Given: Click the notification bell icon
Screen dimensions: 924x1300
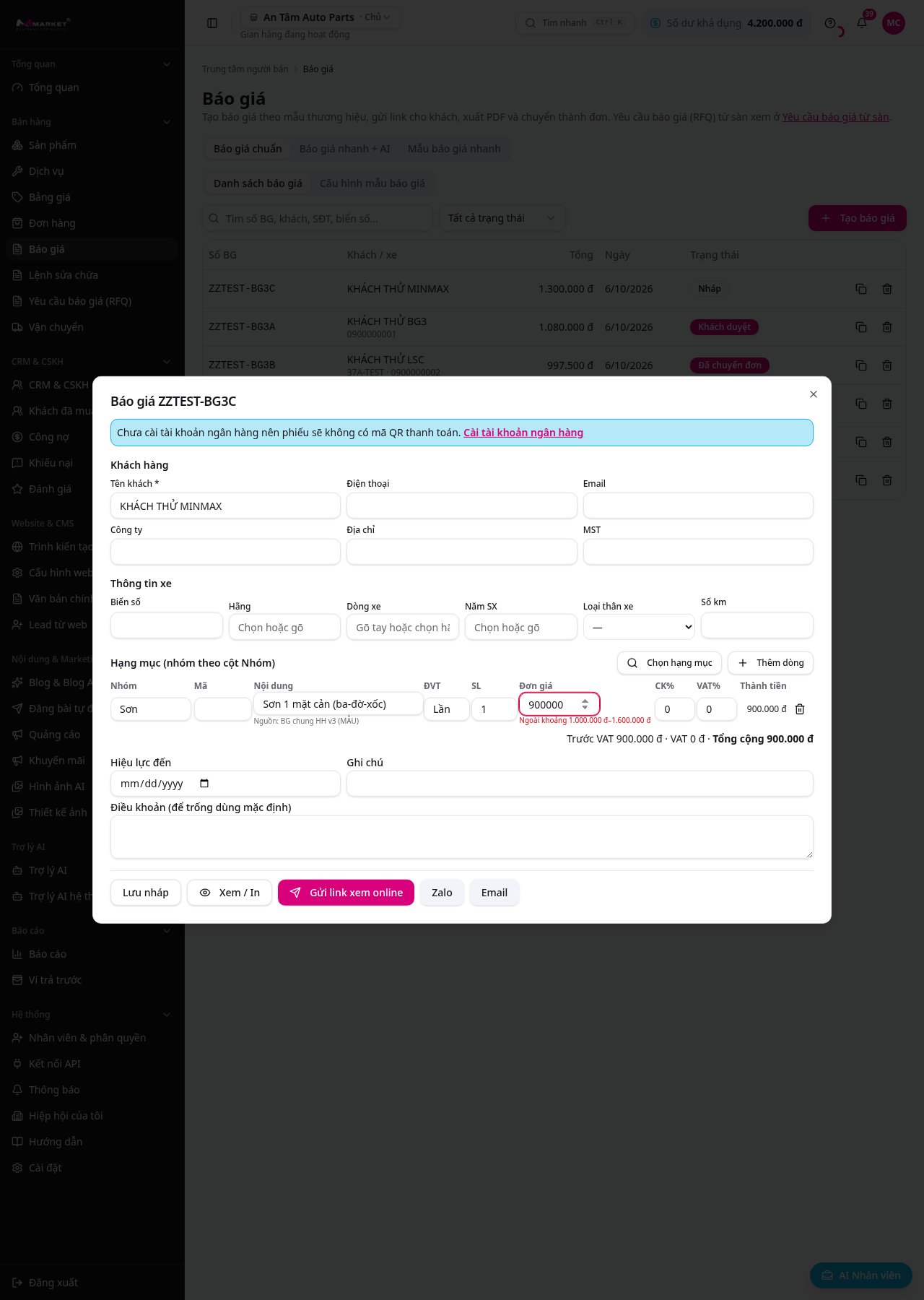Looking at the screenshot, I should pyautogui.click(x=862, y=23).
